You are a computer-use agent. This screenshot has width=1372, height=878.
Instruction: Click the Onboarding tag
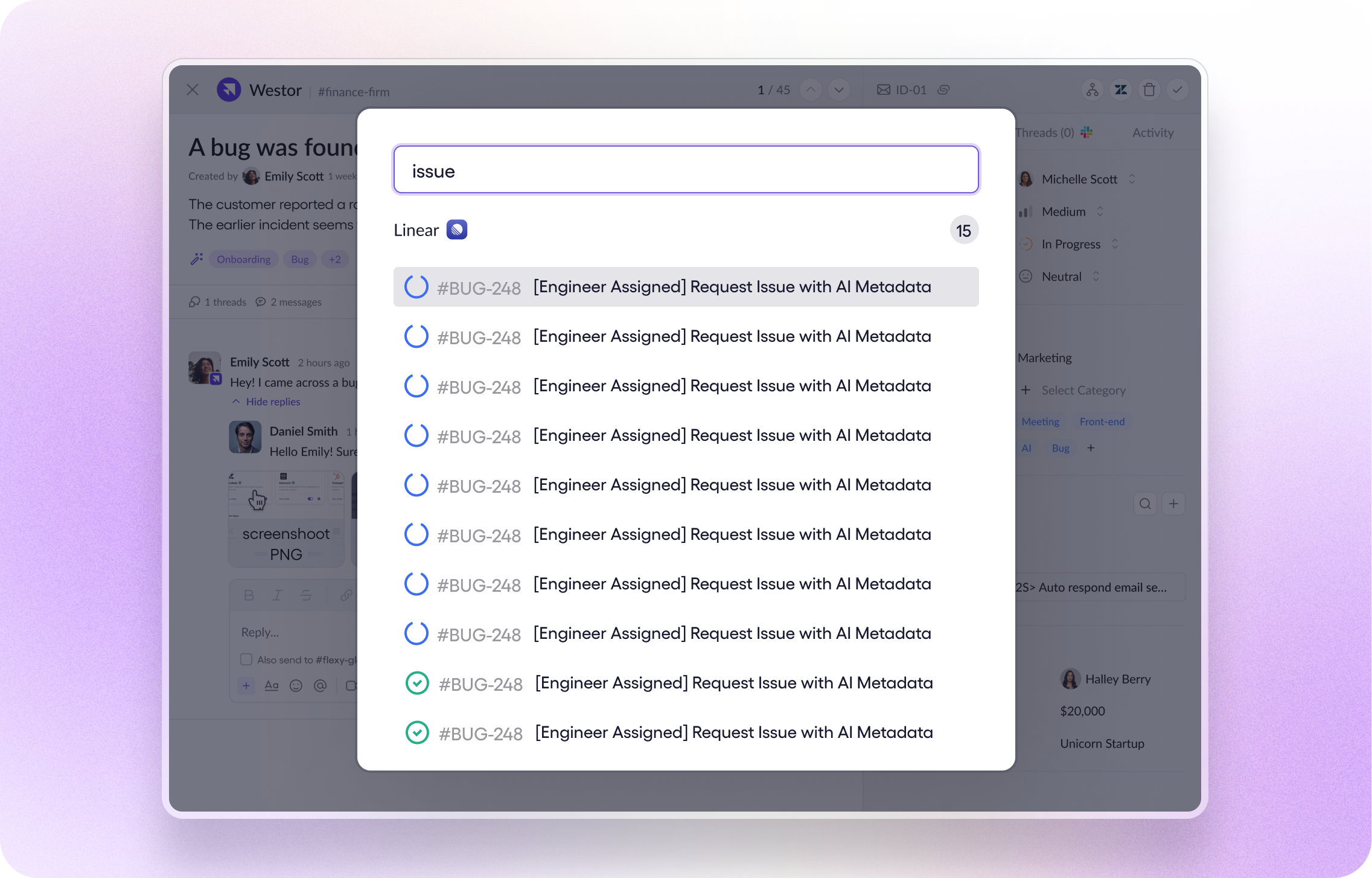244,259
